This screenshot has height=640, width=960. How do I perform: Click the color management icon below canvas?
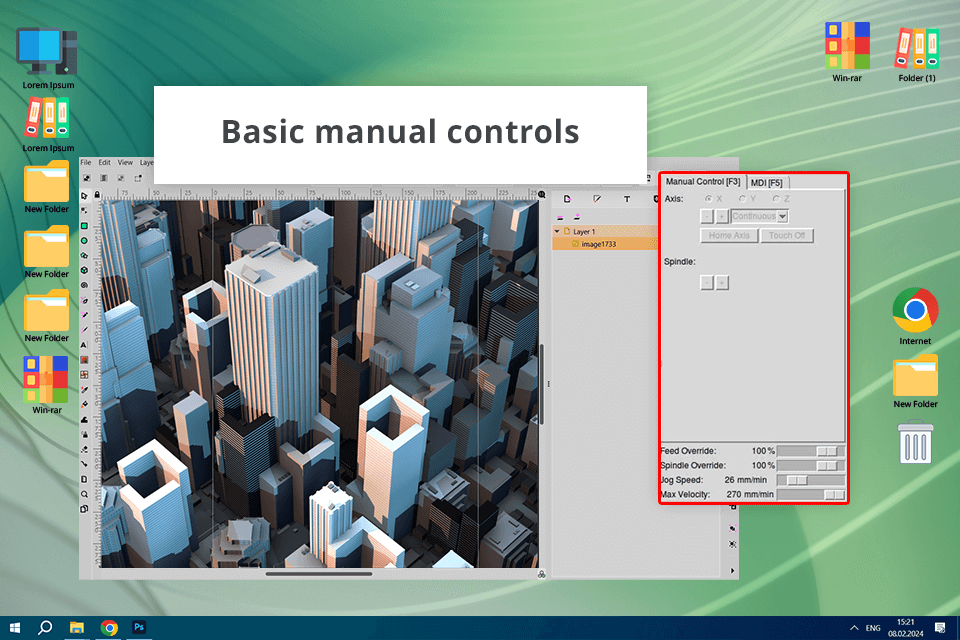[x=542, y=574]
